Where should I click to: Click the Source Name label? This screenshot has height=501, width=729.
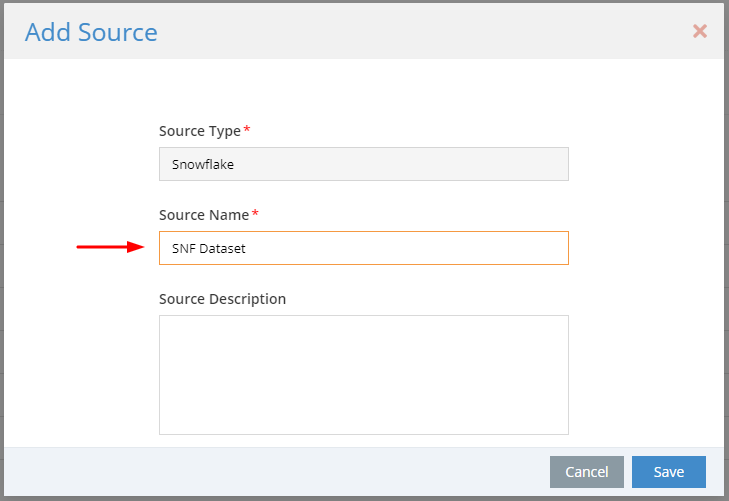coord(204,215)
